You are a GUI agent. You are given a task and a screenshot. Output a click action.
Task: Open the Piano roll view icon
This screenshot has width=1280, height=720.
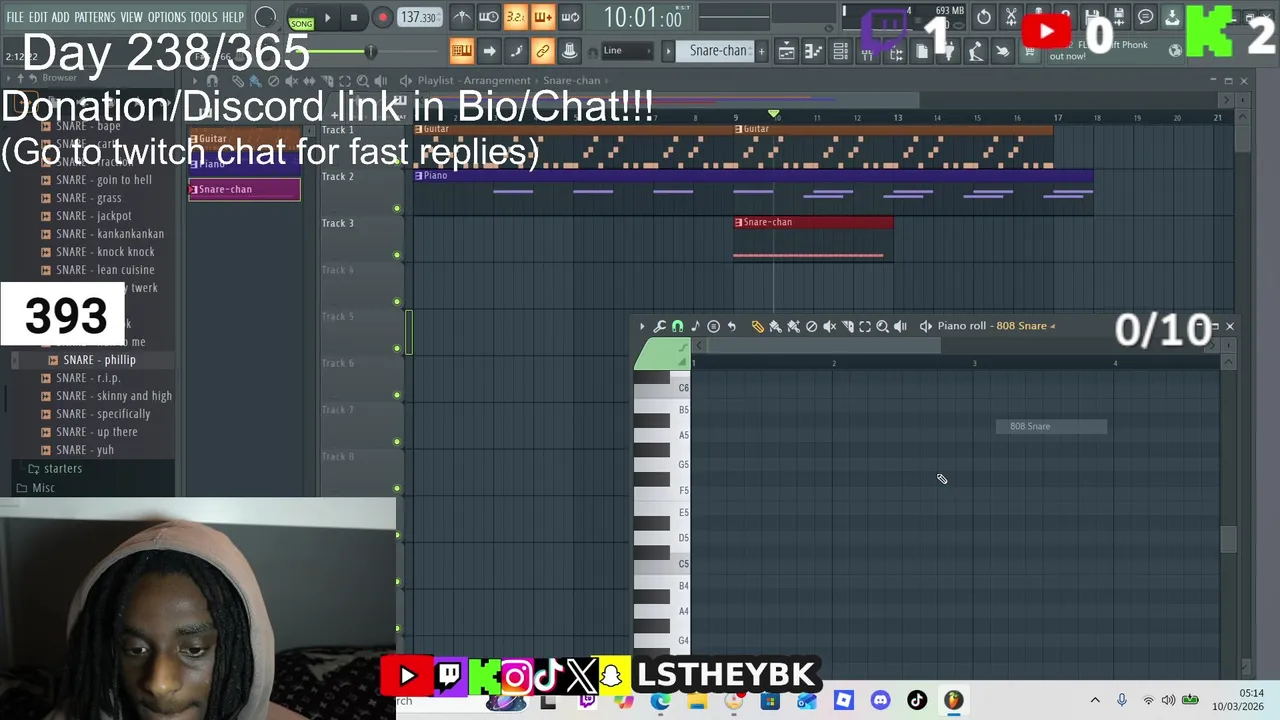[813, 51]
